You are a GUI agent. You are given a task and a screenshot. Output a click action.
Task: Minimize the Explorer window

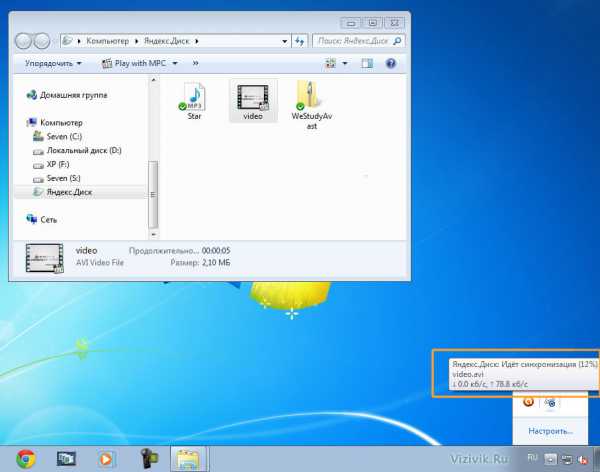click(351, 23)
